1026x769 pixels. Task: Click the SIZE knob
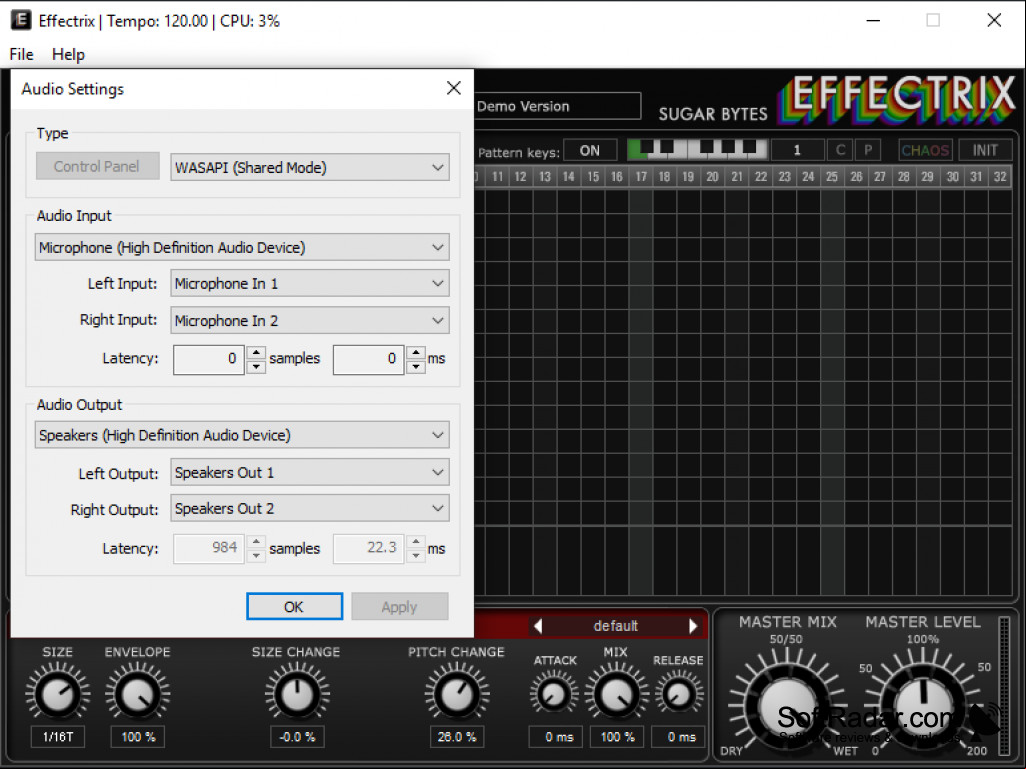coord(58,694)
